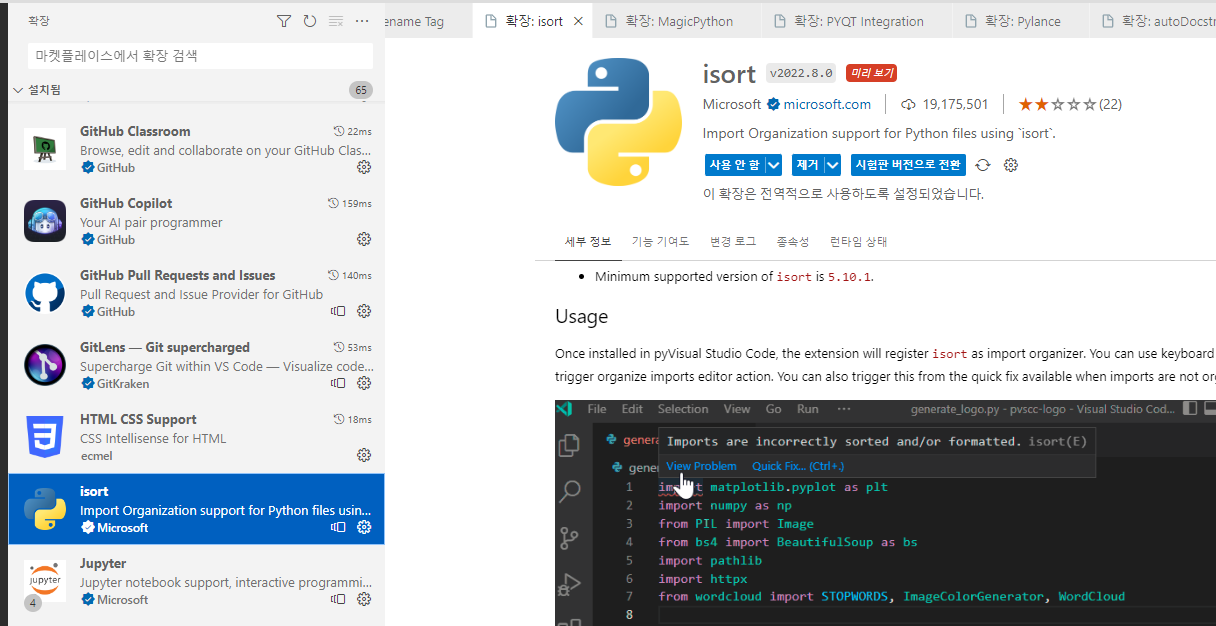Screen dimensions: 1216x626
Task: Open Jupyter manage gear
Action: 364,599
